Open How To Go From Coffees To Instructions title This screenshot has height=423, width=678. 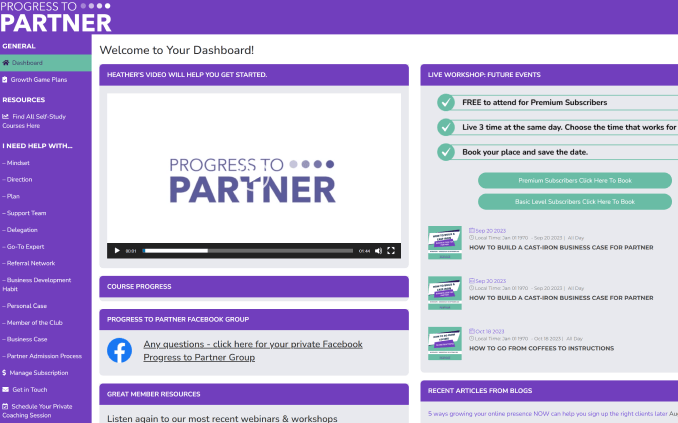tap(541, 348)
